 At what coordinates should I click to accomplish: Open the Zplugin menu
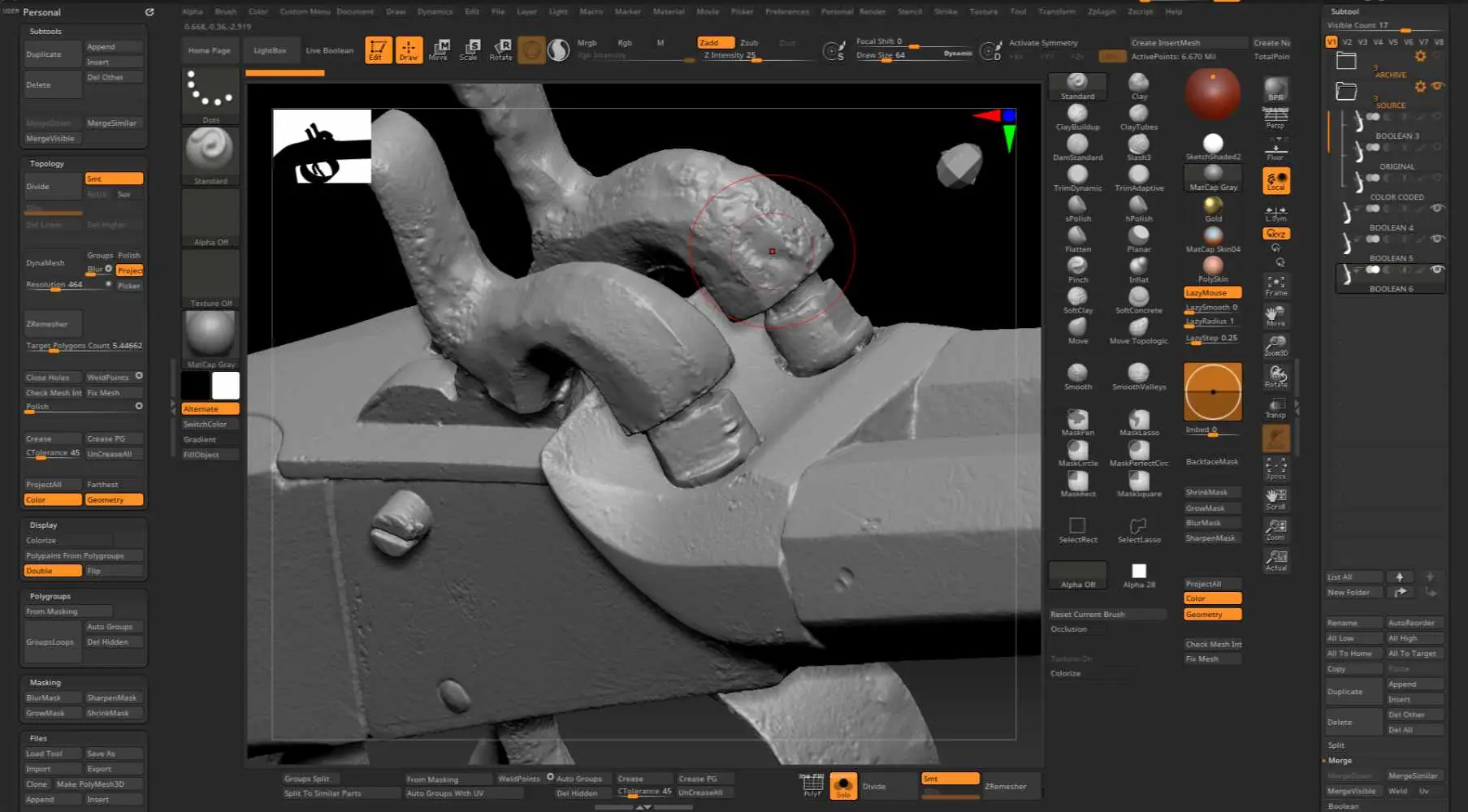(1102, 11)
